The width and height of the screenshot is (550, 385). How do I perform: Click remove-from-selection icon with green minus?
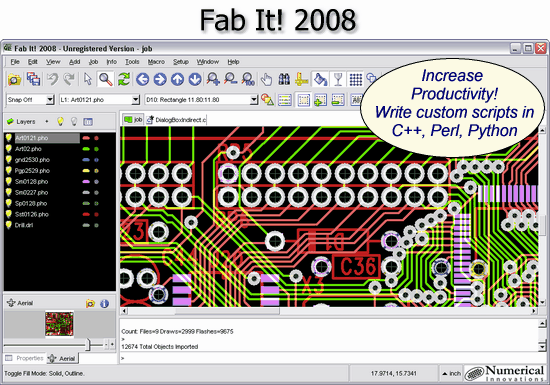click(338, 100)
